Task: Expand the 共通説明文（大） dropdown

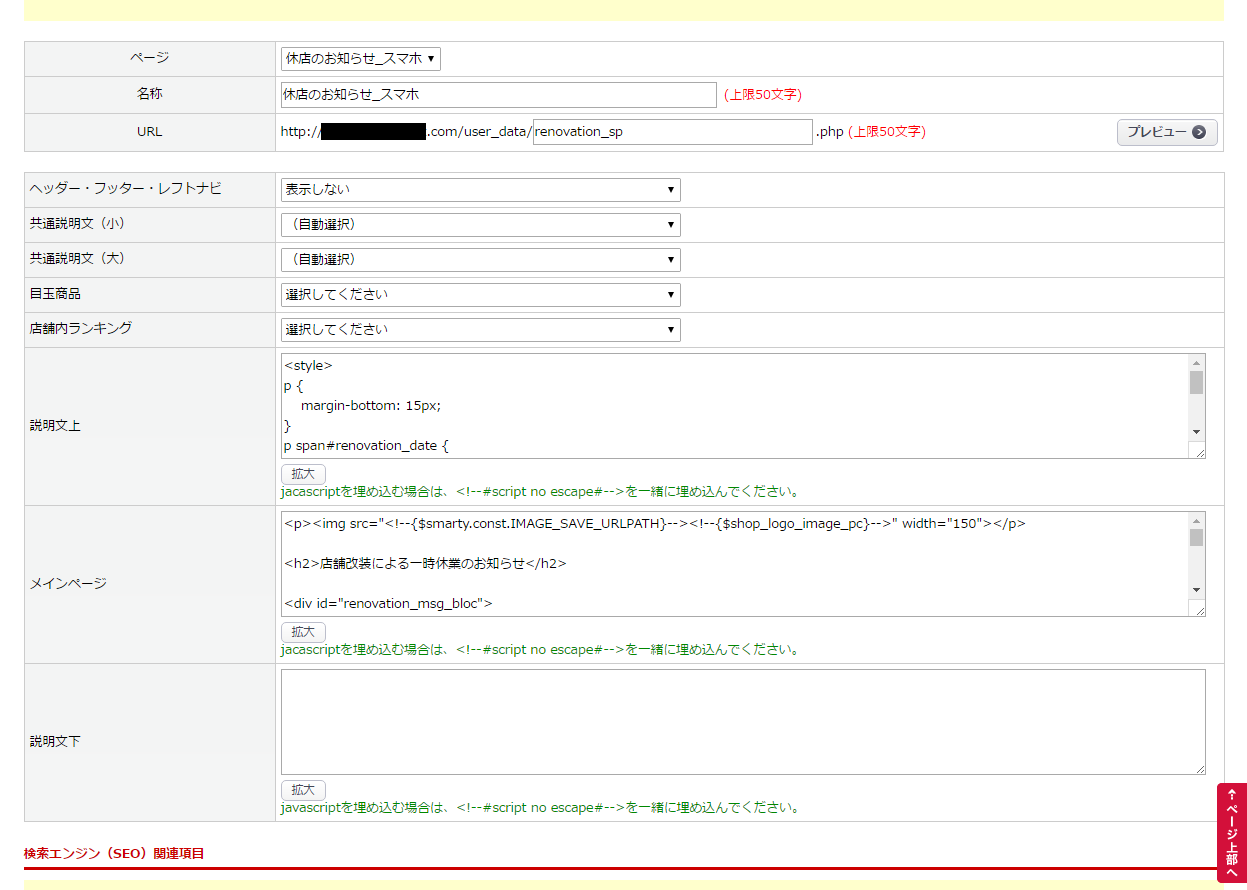Action: [480, 260]
